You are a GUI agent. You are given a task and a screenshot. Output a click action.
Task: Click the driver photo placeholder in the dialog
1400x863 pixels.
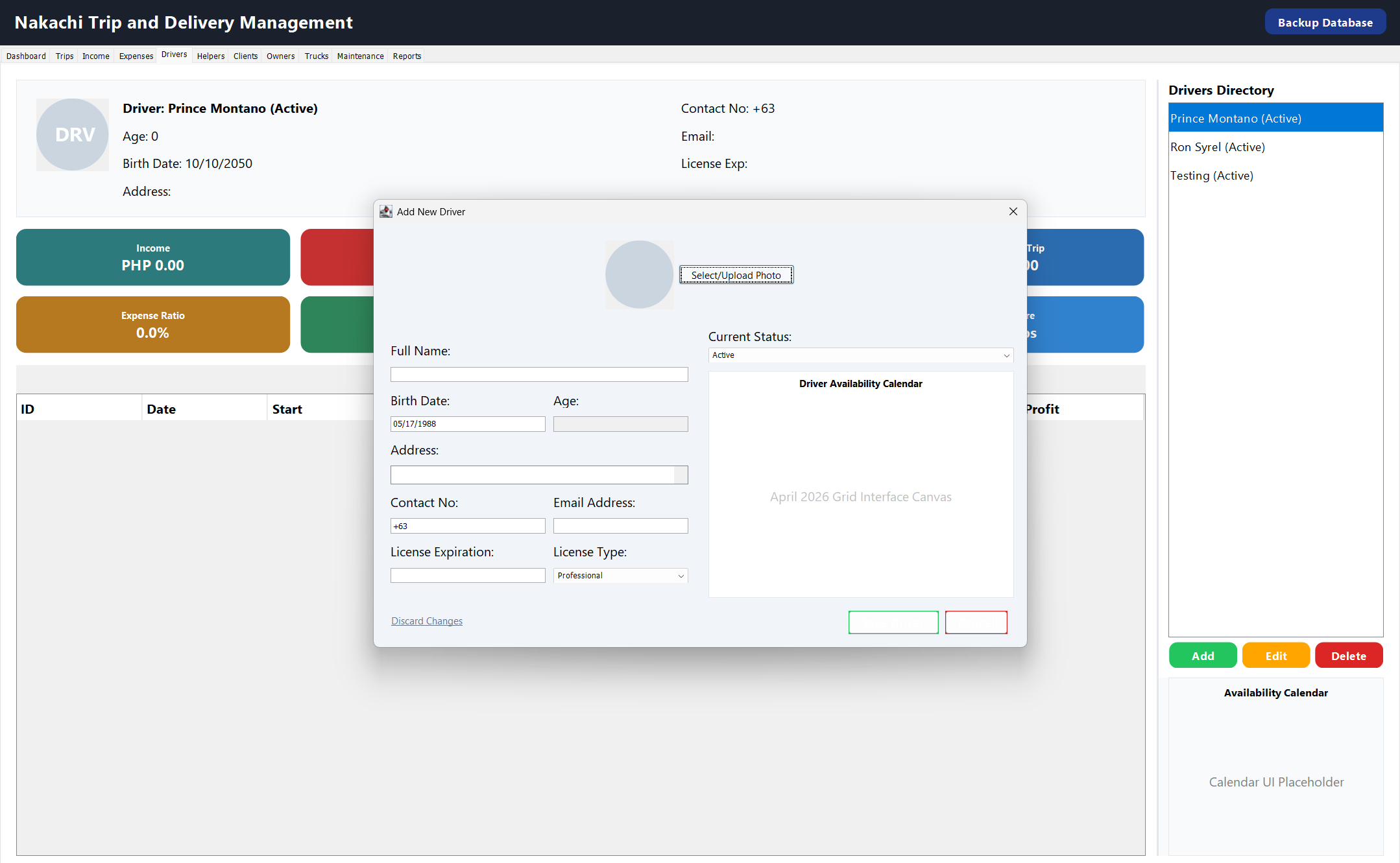pyautogui.click(x=639, y=275)
